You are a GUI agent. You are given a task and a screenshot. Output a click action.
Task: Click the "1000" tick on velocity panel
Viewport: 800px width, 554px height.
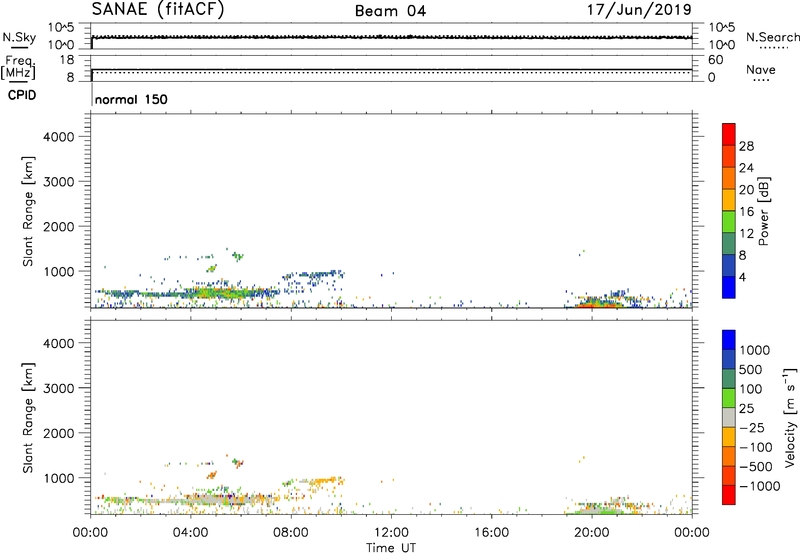[x=58, y=477]
